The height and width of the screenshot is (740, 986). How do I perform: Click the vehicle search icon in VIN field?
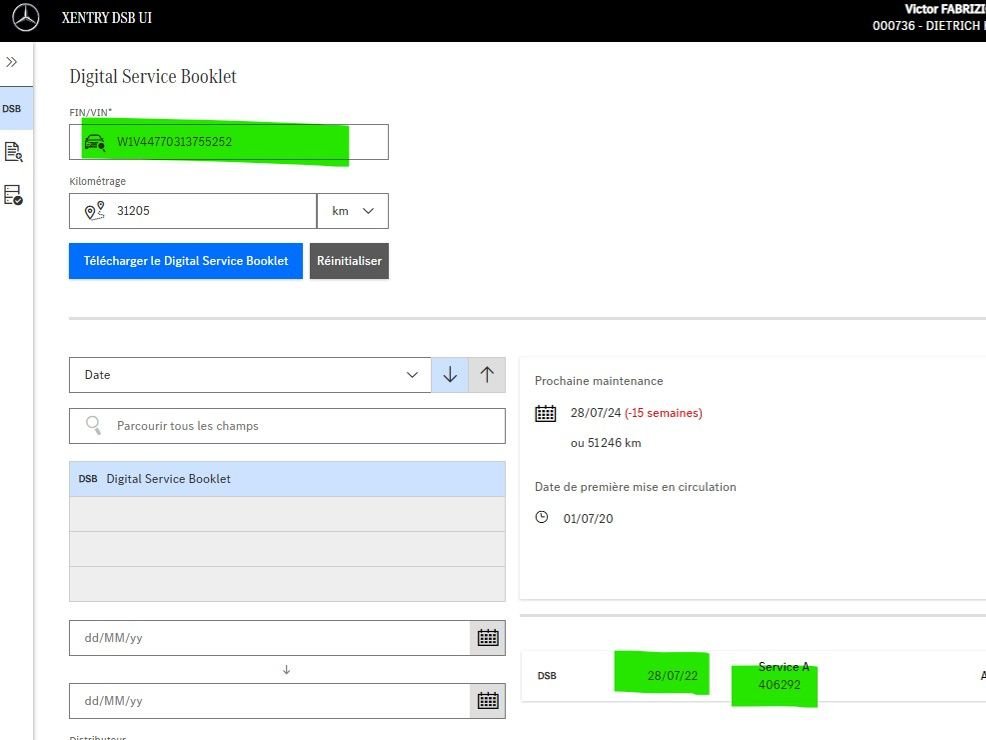pos(95,142)
